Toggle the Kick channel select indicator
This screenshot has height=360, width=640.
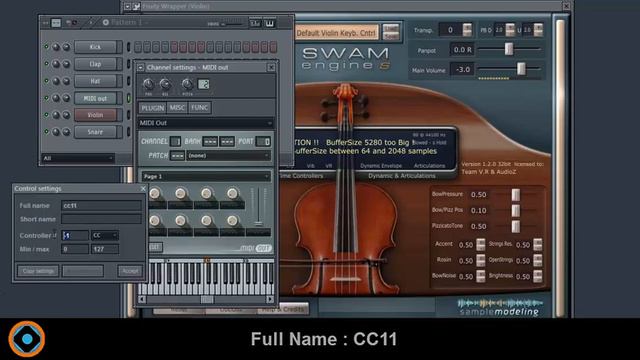(129, 47)
